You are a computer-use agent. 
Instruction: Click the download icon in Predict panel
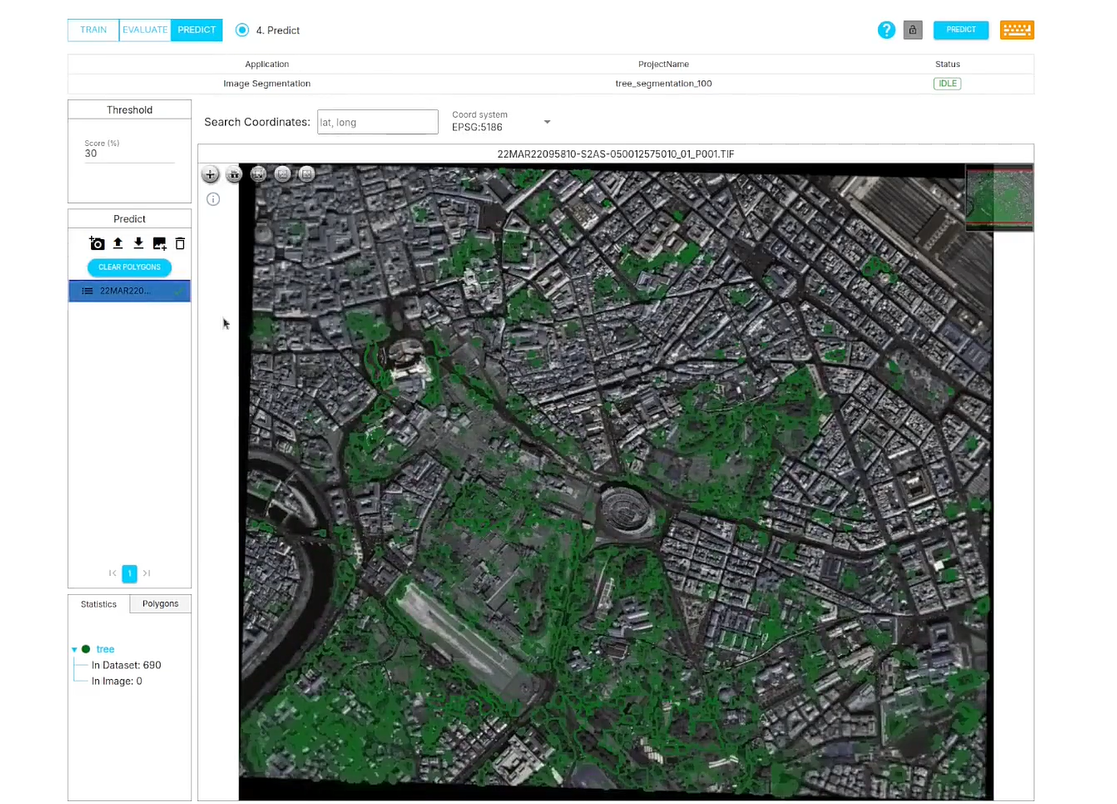[x=138, y=243]
